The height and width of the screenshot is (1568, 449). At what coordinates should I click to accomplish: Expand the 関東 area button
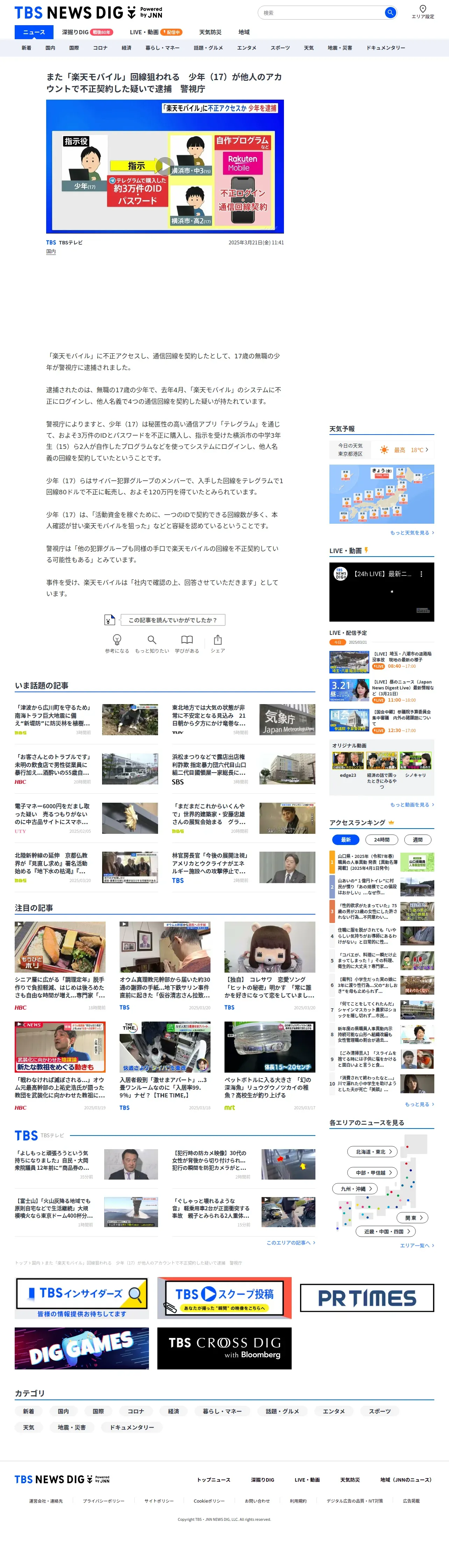(x=413, y=1217)
